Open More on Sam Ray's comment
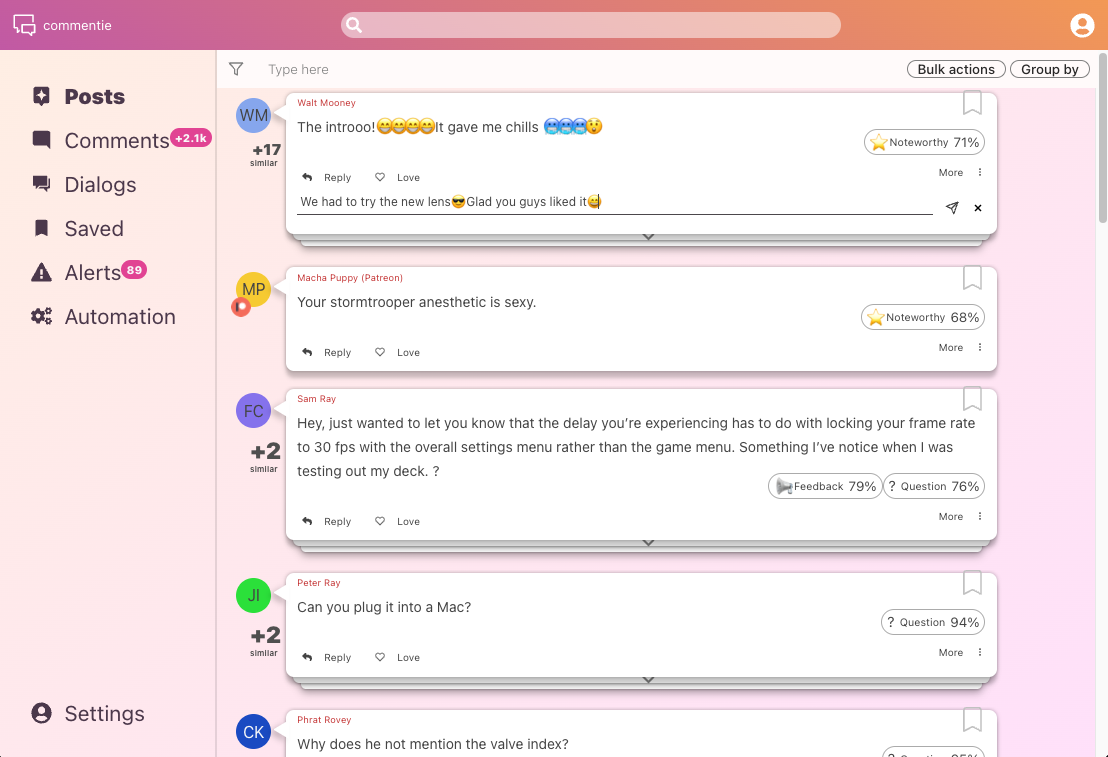 click(950, 516)
